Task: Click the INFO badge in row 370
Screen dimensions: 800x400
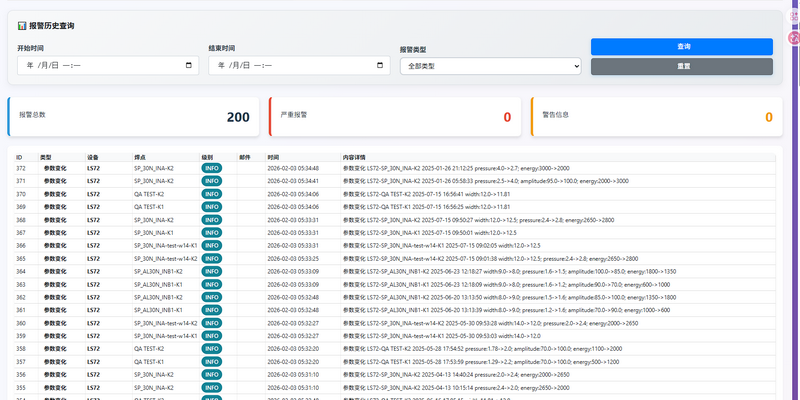Action: pos(211,194)
